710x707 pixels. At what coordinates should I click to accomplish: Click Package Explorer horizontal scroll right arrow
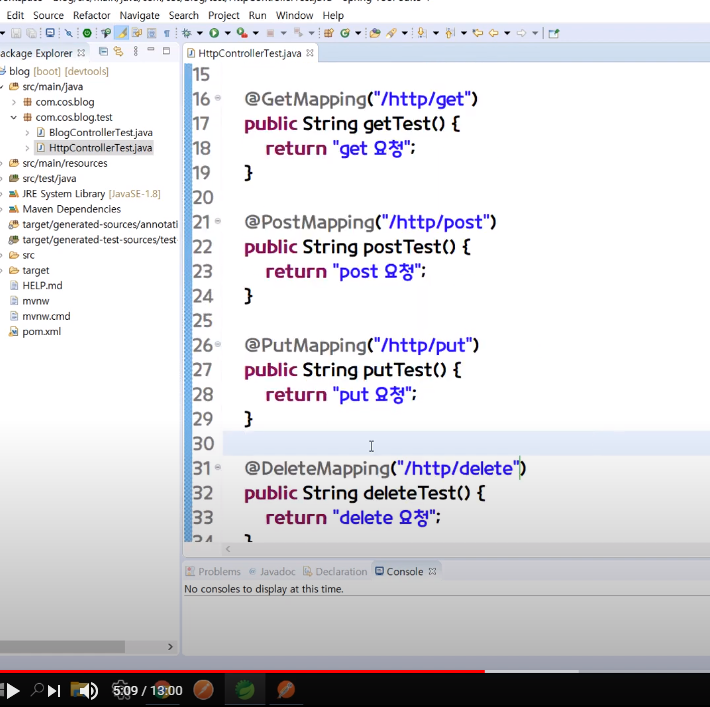170,647
